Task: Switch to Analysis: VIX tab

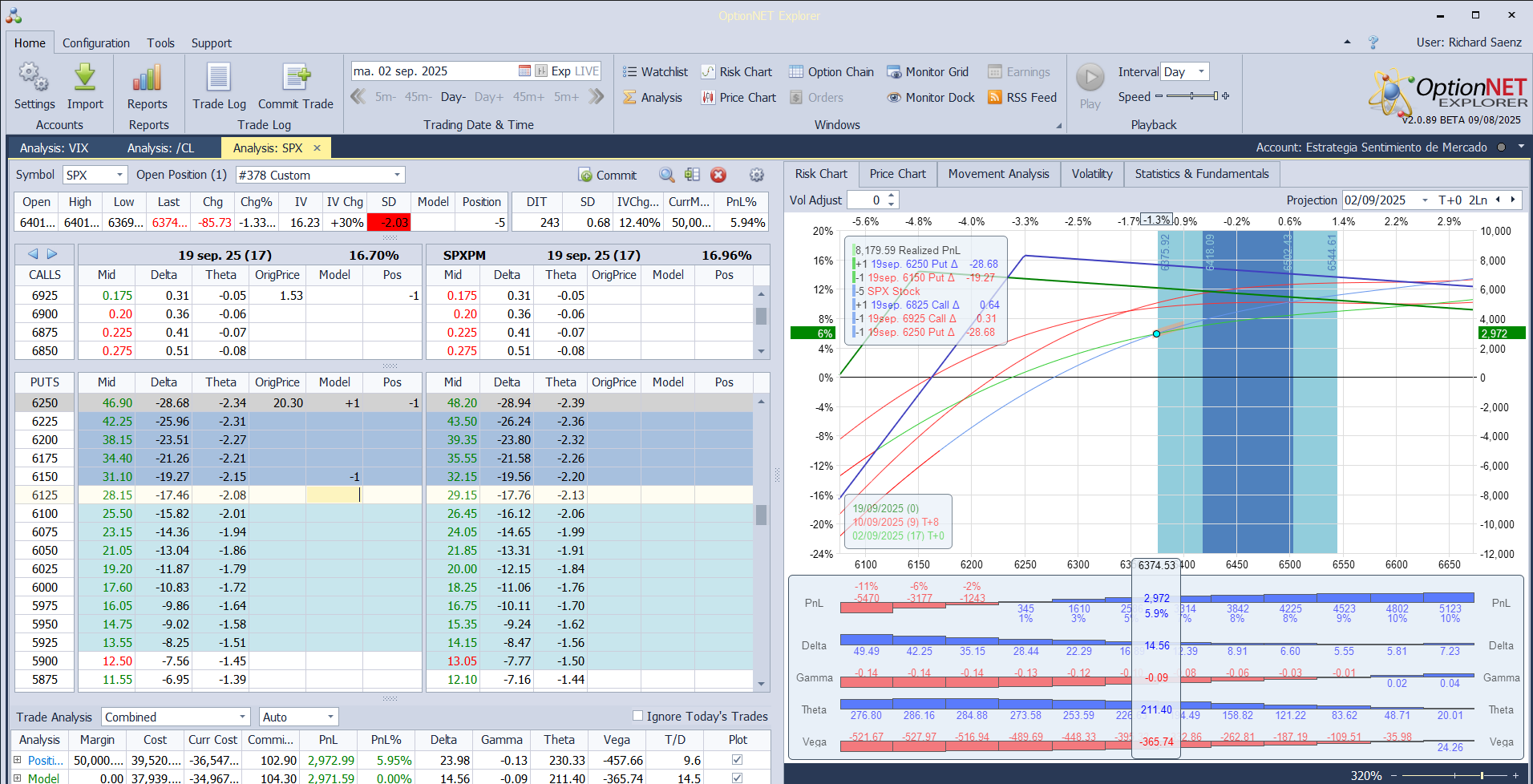Action: coord(55,148)
